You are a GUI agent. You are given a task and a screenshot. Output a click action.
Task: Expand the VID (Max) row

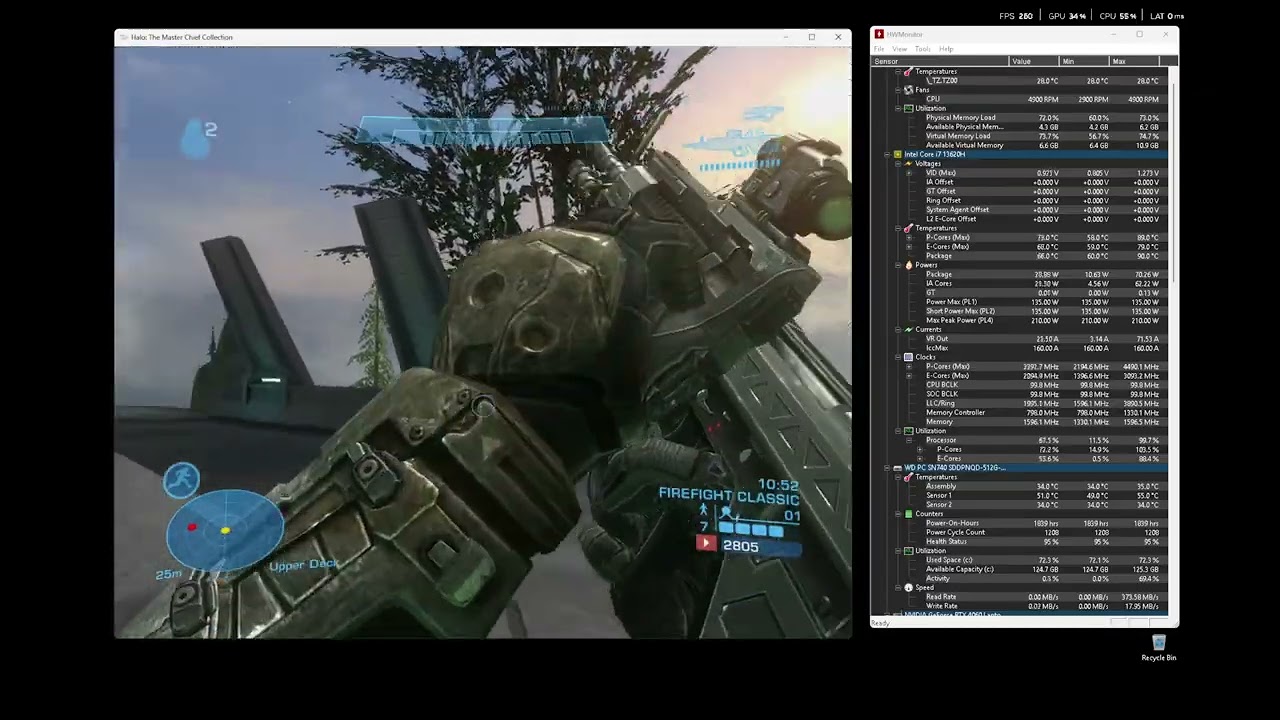pyautogui.click(x=909, y=173)
